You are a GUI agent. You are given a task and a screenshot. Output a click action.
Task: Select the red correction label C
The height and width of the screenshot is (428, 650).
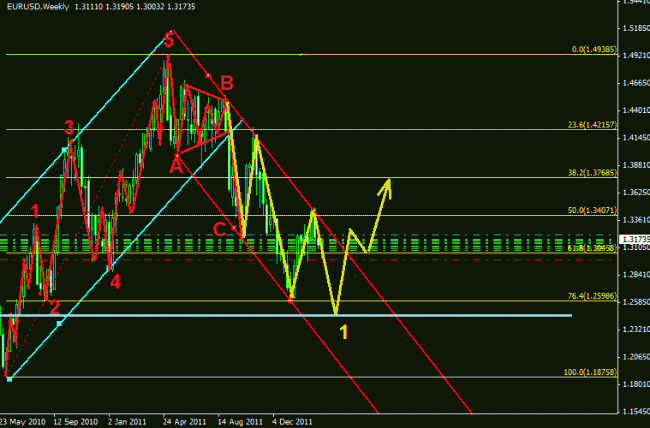[x=219, y=229]
